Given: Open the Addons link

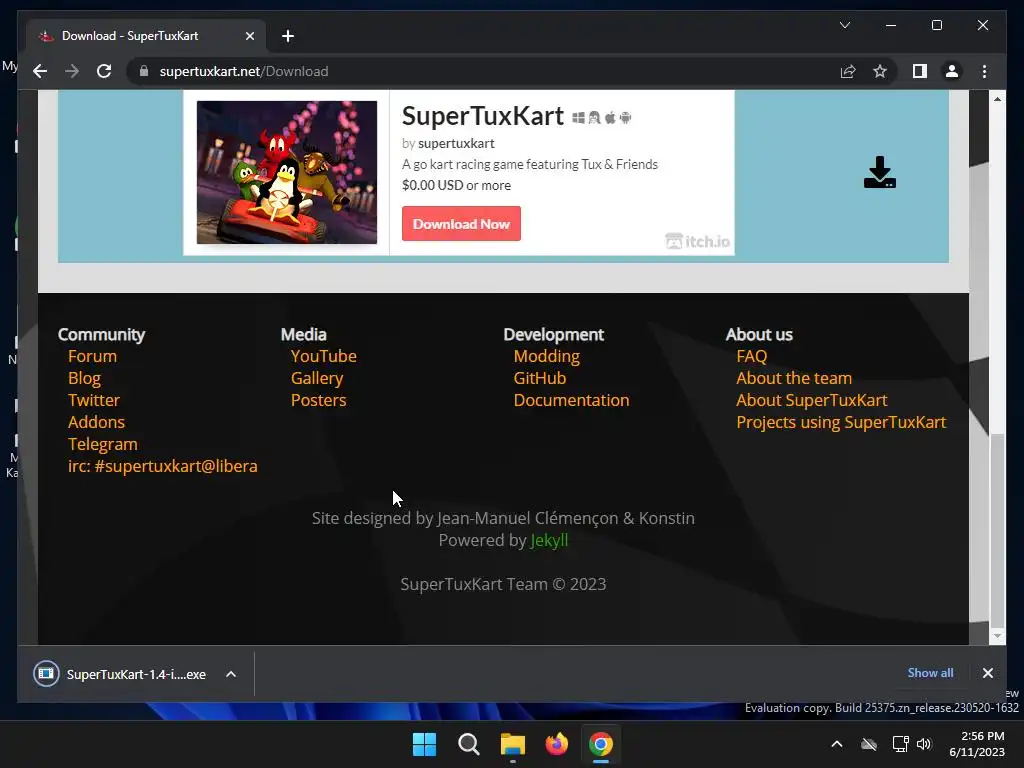Looking at the screenshot, I should pos(96,422).
